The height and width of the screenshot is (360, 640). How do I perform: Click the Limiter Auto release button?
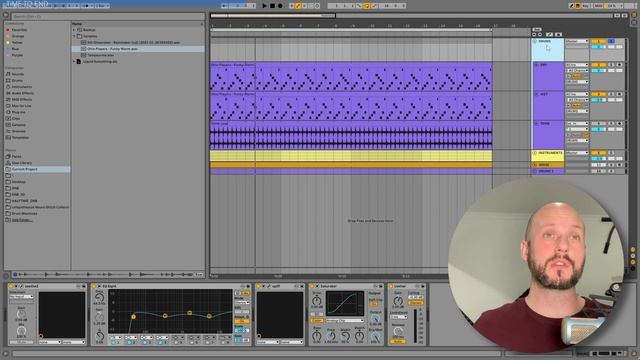coord(398,342)
